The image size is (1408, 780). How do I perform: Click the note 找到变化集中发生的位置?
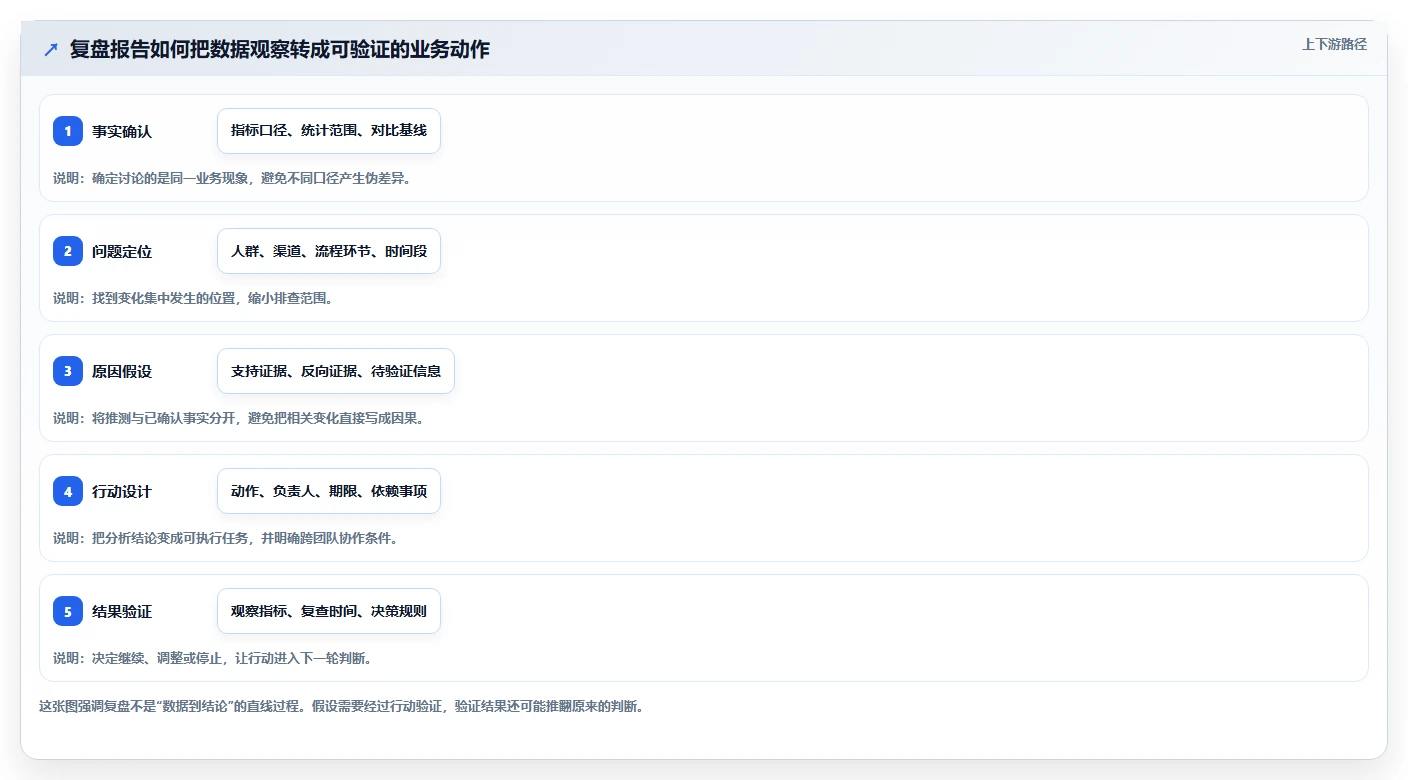click(192, 298)
